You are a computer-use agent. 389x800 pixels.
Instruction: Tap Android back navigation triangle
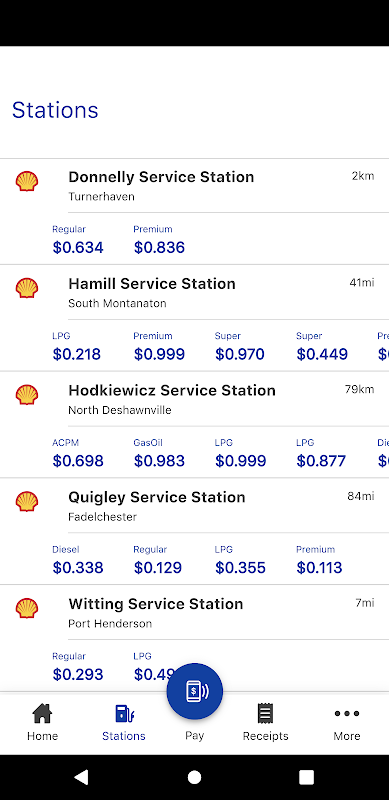point(82,777)
